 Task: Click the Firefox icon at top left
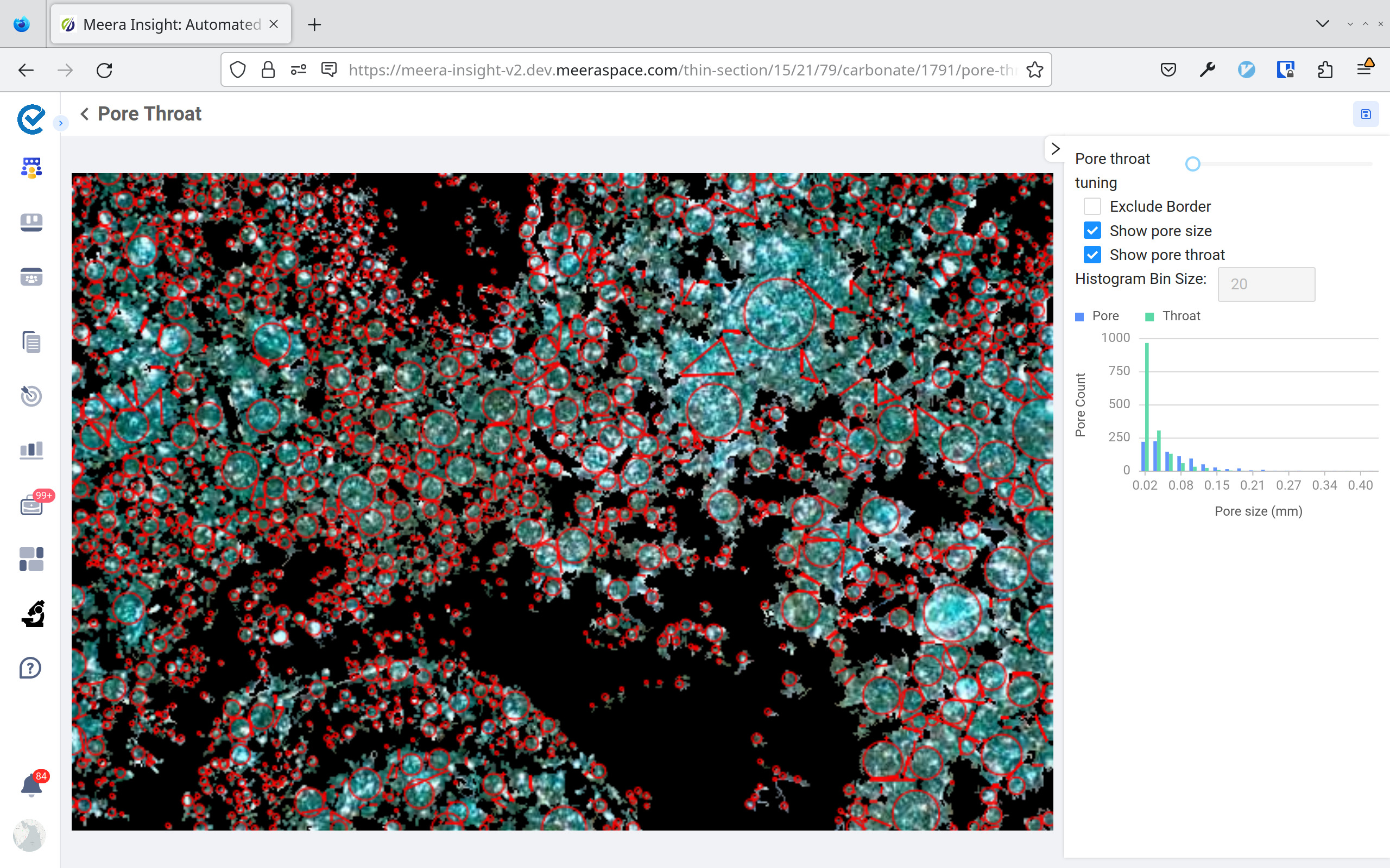pos(22,24)
